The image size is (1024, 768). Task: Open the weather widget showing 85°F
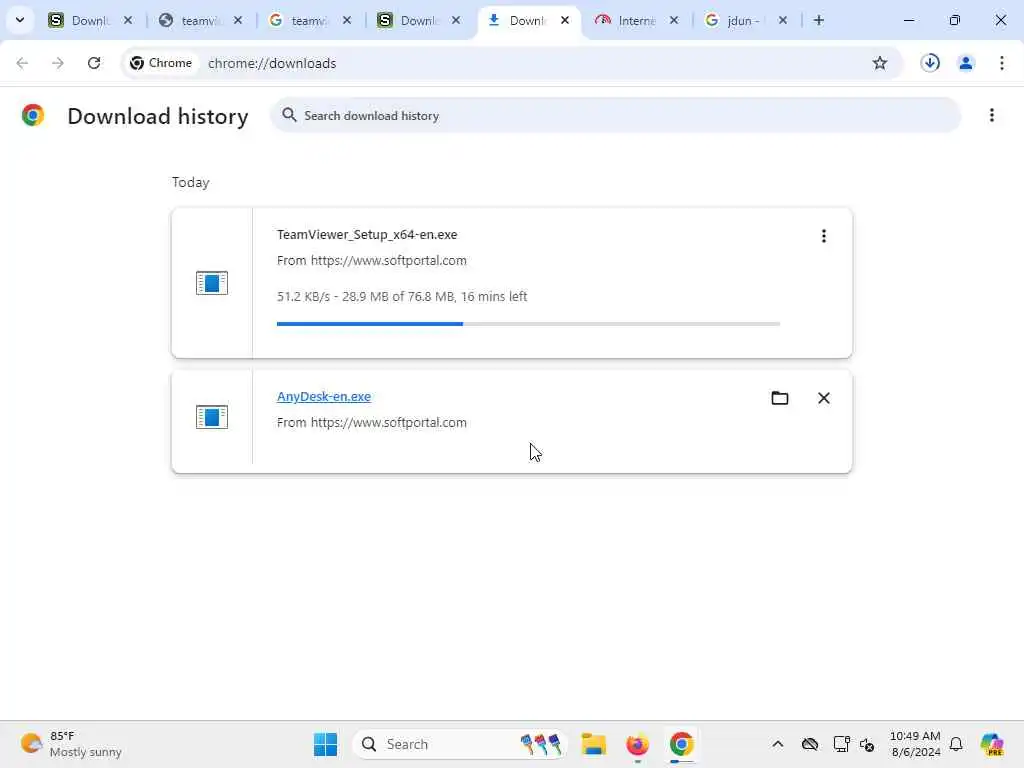(x=71, y=744)
